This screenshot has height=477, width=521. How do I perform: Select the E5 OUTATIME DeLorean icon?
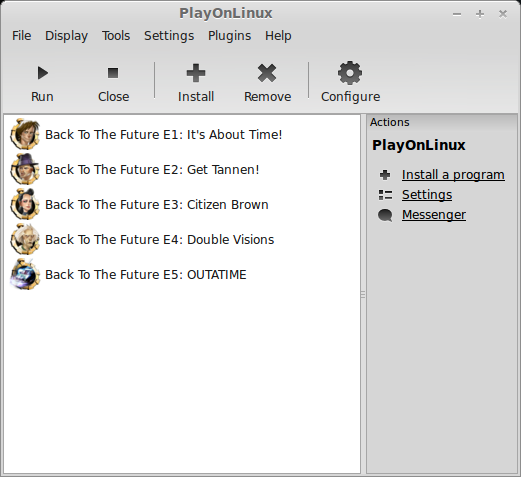point(25,274)
